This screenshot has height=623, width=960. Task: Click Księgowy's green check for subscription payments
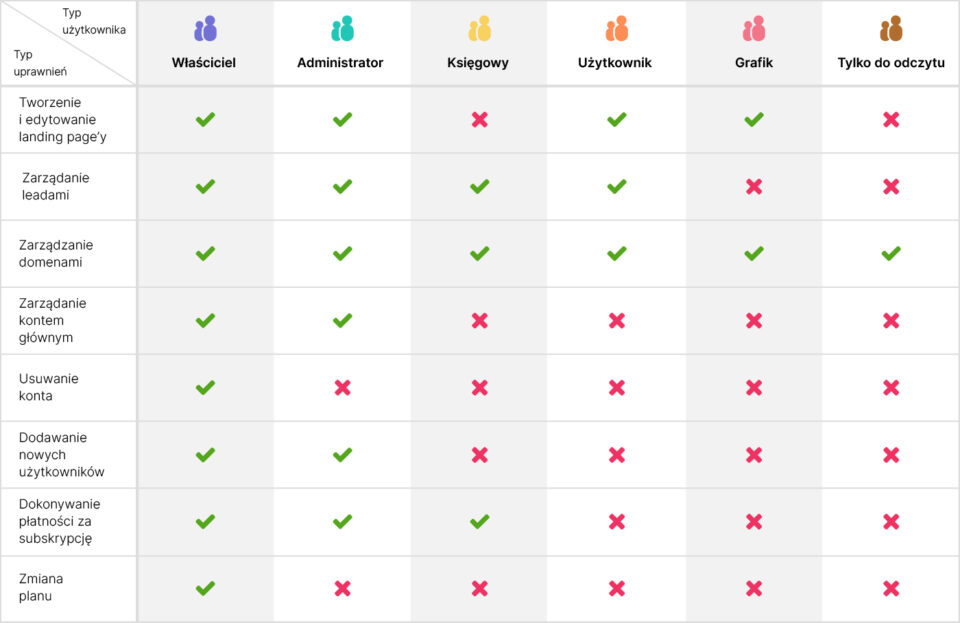[x=479, y=521]
